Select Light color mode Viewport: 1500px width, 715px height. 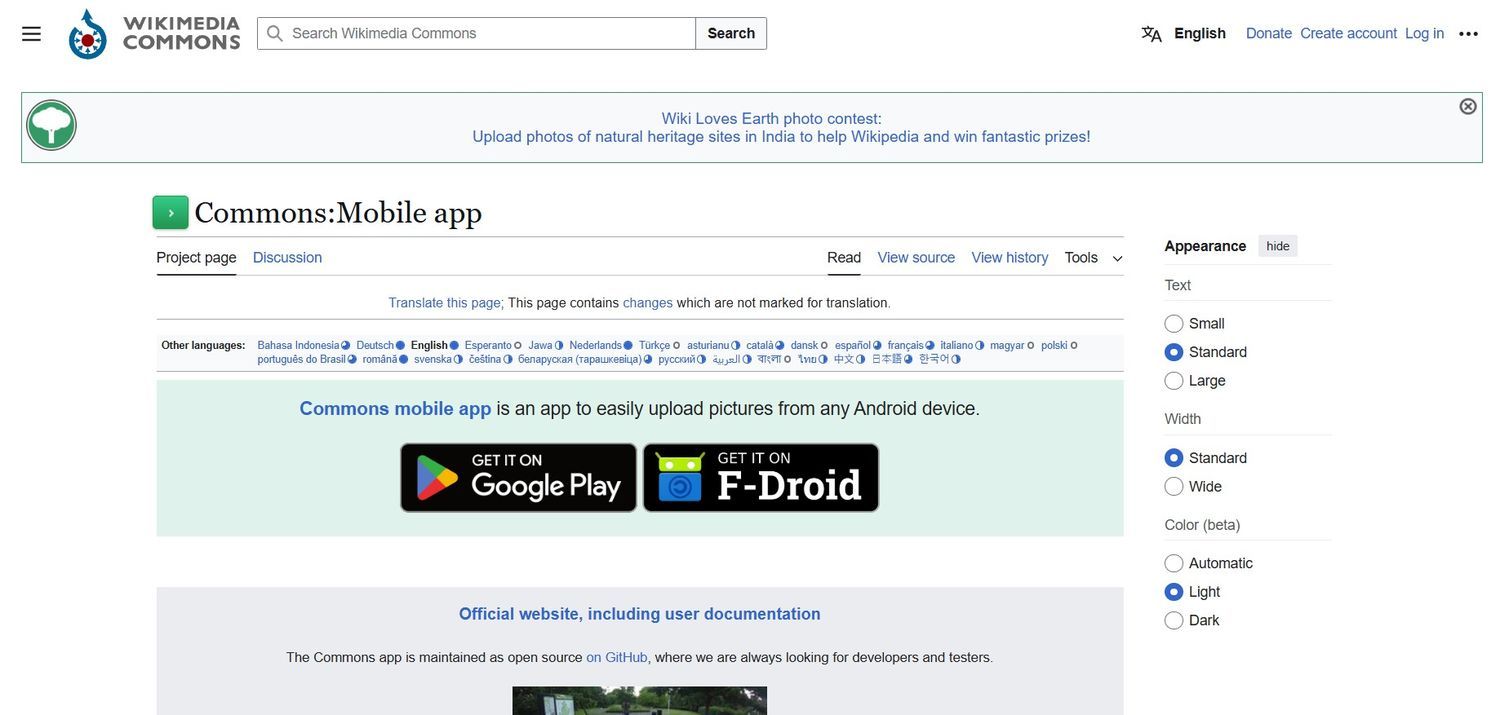(x=1174, y=592)
